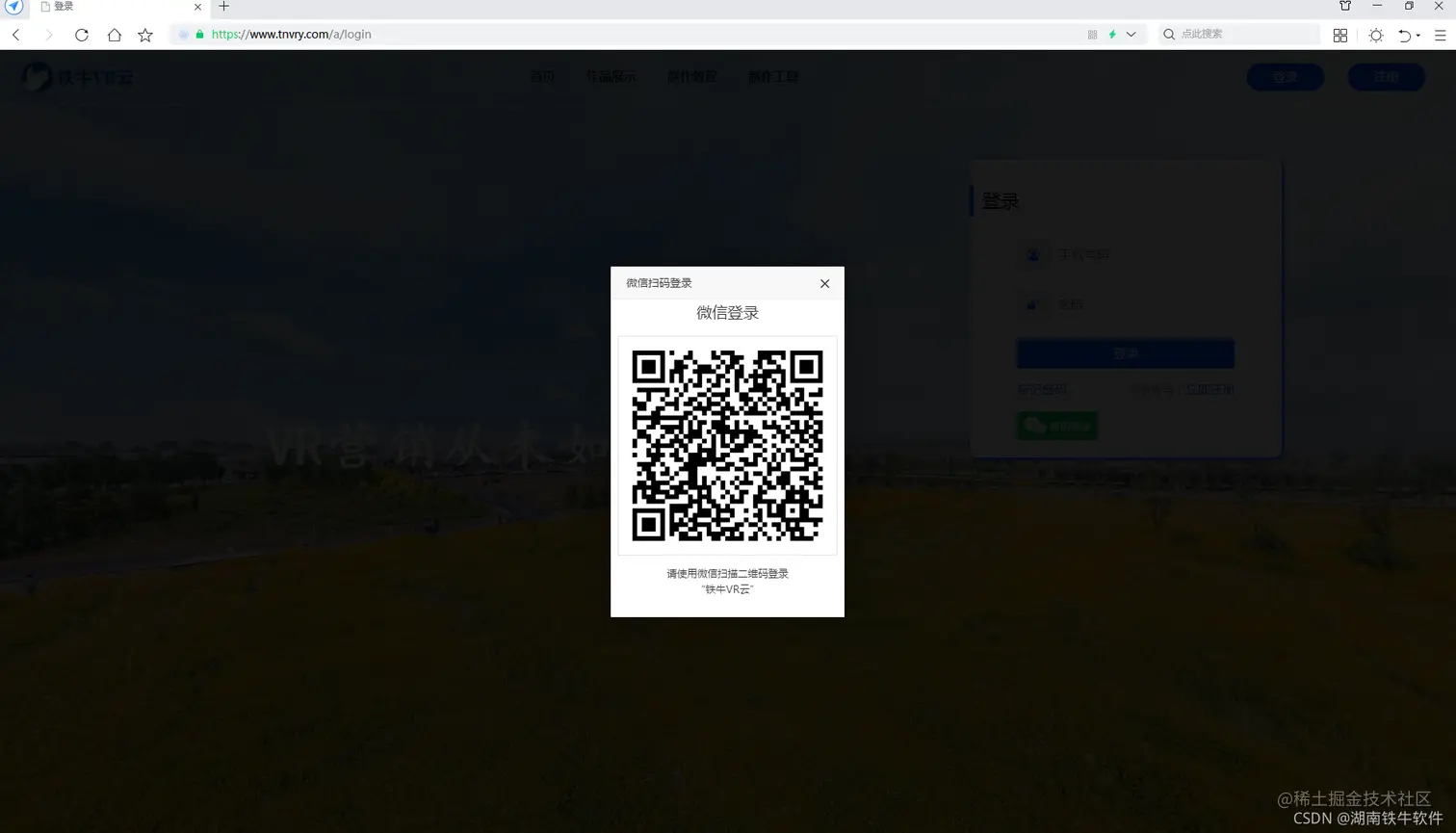Minimize the browser window

pyautogui.click(x=1377, y=6)
